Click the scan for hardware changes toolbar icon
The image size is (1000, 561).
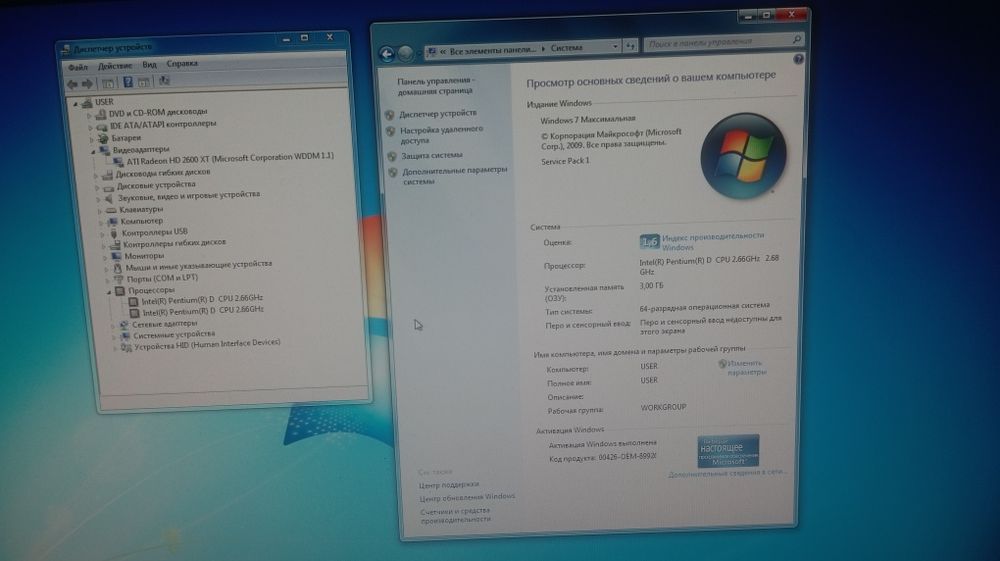[x=165, y=80]
